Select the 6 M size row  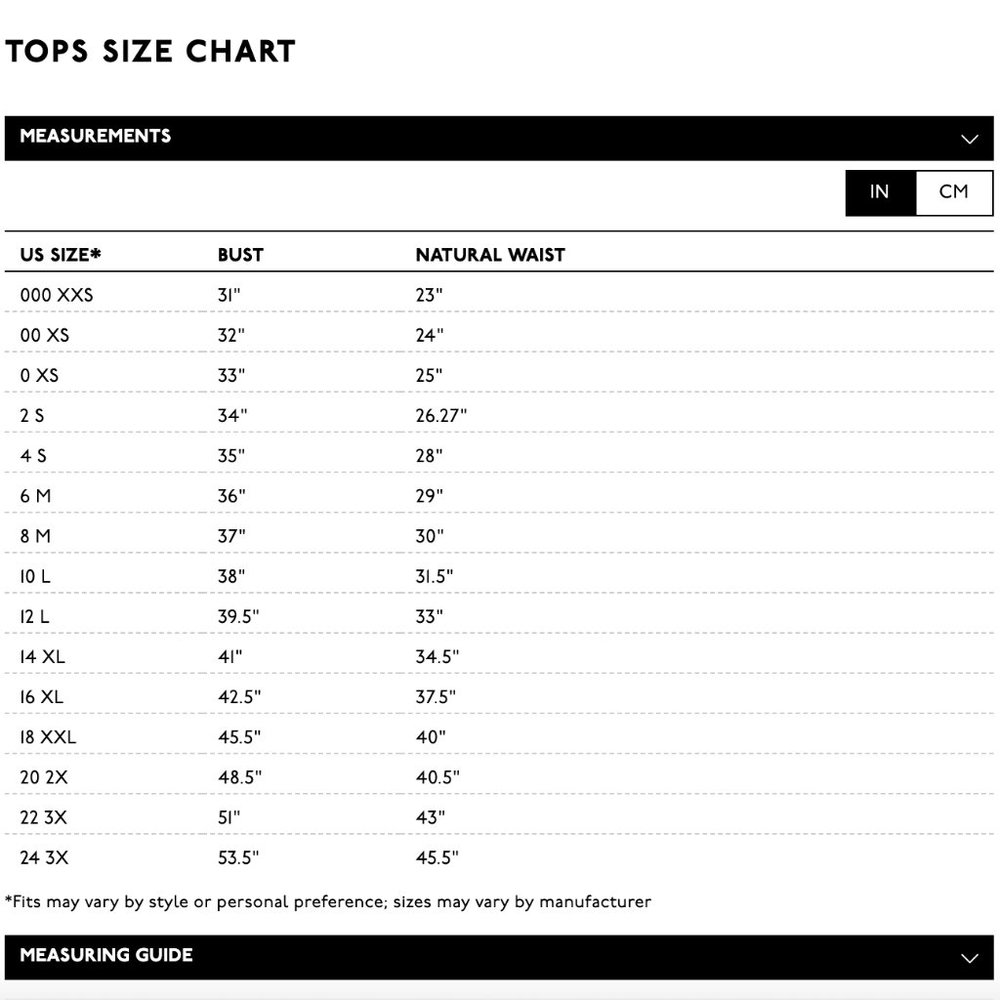(x=499, y=494)
